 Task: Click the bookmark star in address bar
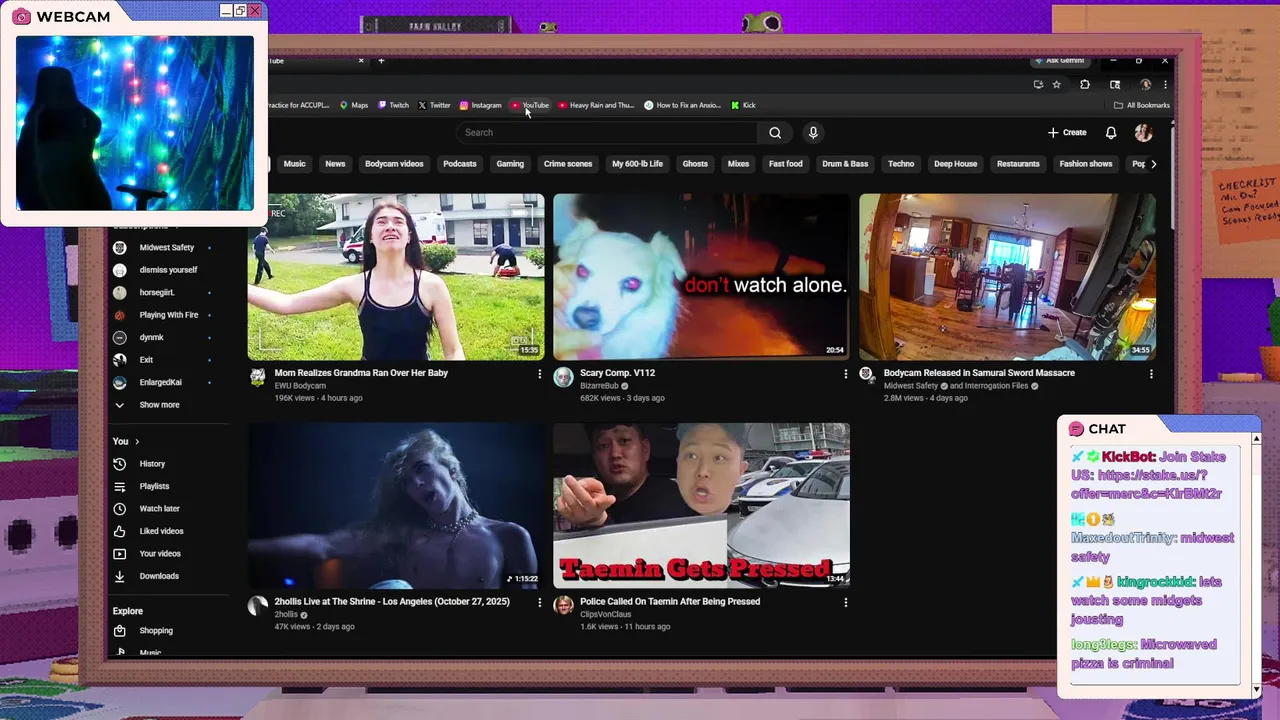(1056, 85)
